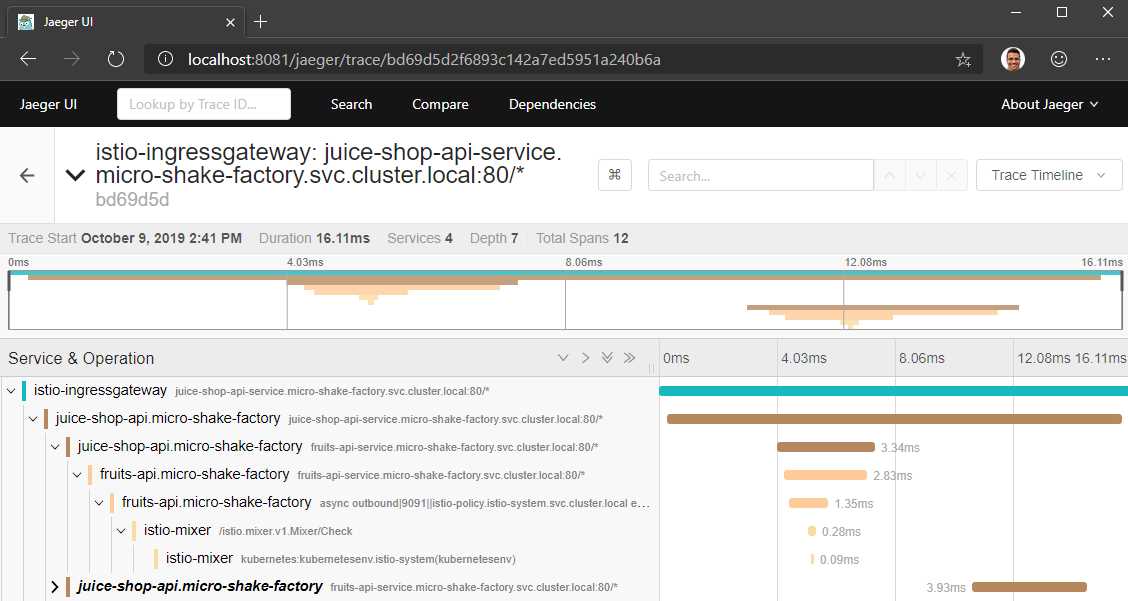Open the browser profile avatar
1128x601 pixels.
(1012, 59)
